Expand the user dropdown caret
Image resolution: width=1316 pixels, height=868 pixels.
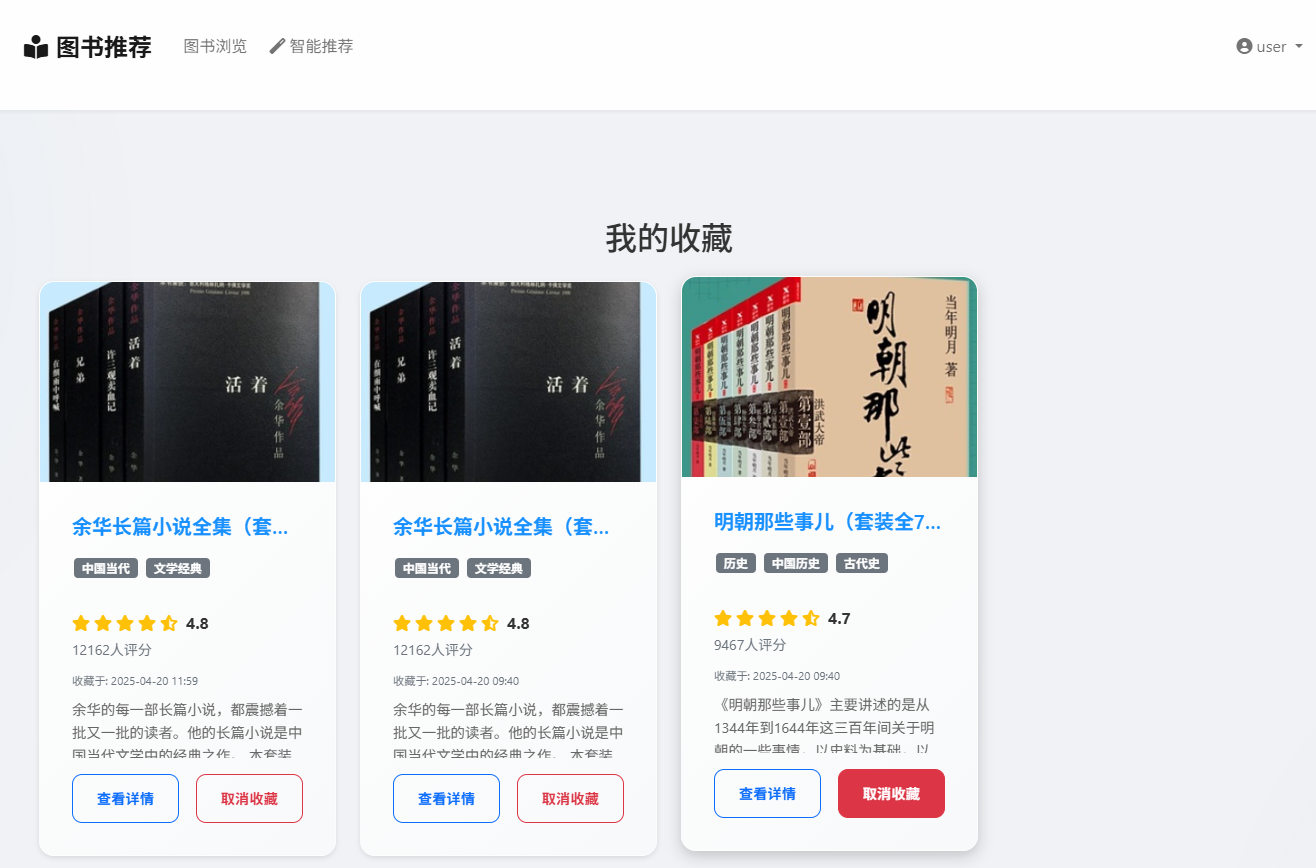pyautogui.click(x=1299, y=47)
